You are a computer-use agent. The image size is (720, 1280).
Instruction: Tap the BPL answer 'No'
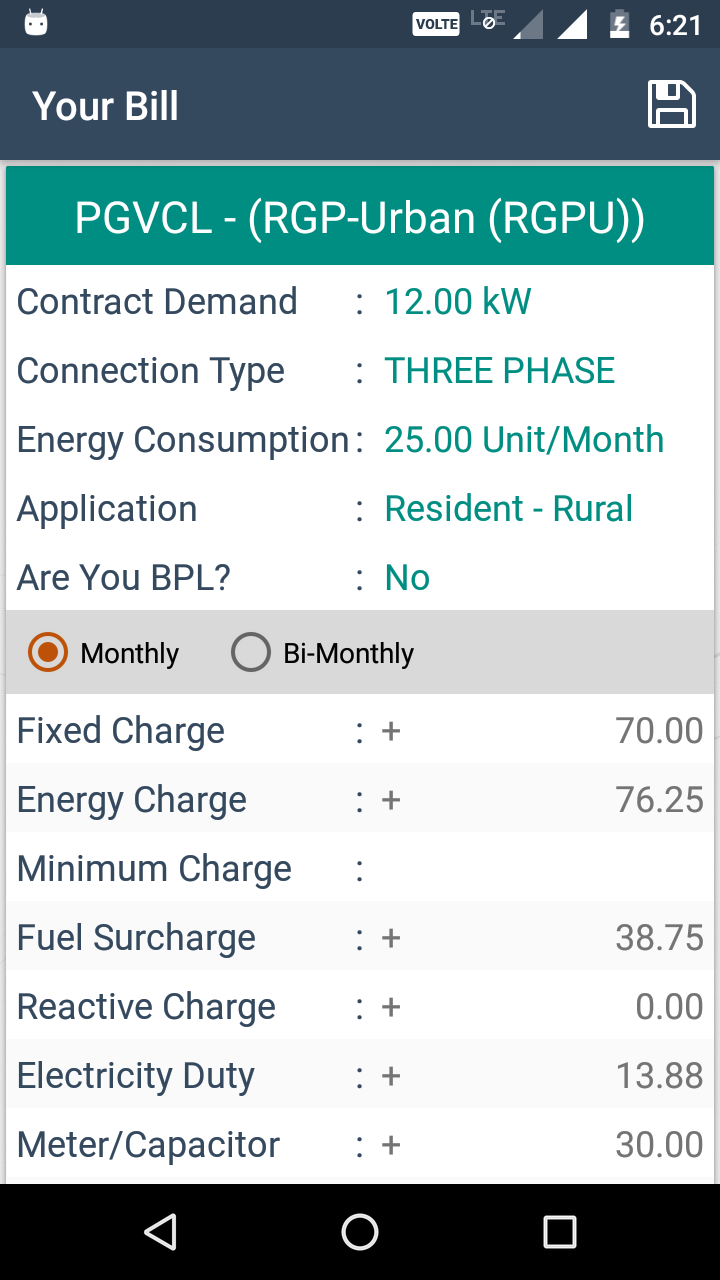[x=408, y=577]
